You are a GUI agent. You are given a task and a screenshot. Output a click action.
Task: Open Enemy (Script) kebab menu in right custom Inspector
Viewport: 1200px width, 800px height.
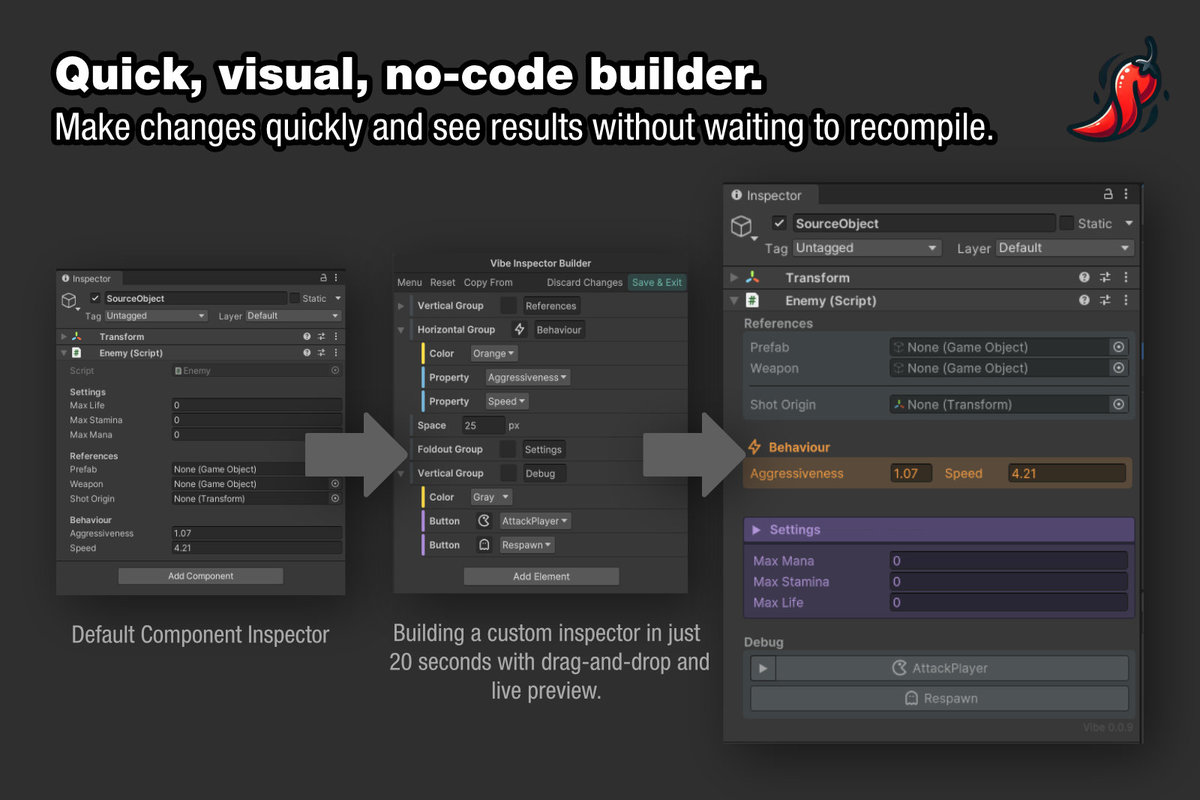click(x=1126, y=300)
